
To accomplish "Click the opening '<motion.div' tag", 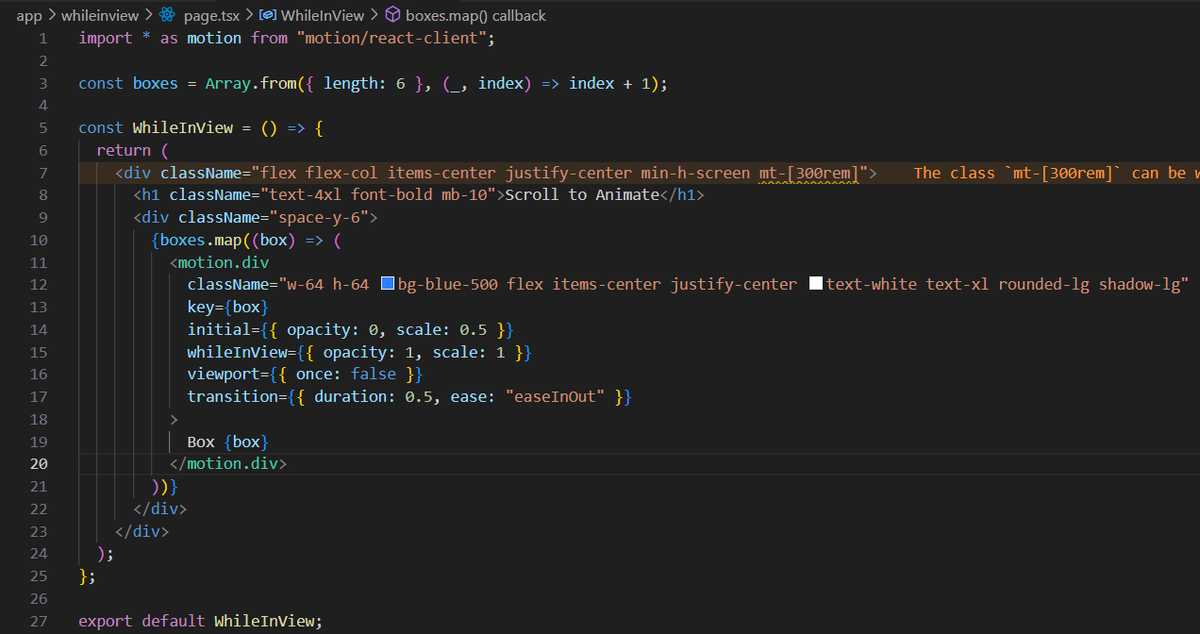I will (219, 263).
